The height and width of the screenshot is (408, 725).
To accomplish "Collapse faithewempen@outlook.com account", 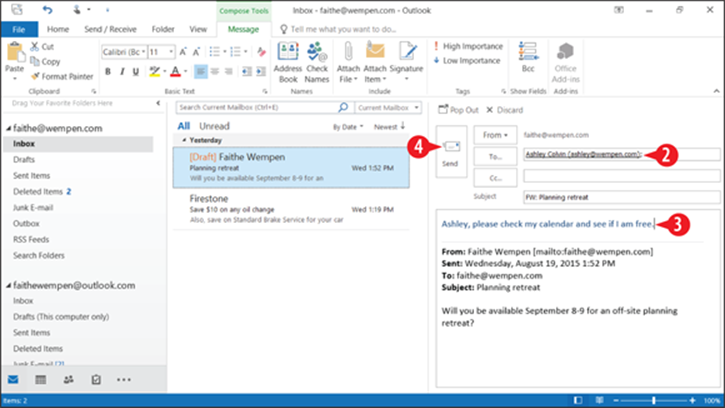I will 8,285.
